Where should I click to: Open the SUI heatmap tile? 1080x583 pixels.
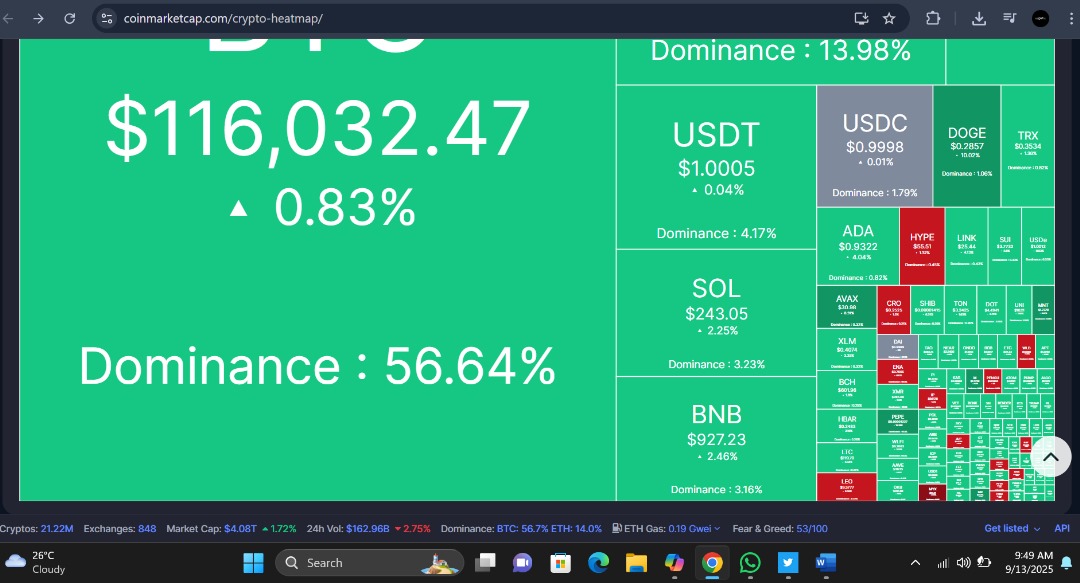1005,247
